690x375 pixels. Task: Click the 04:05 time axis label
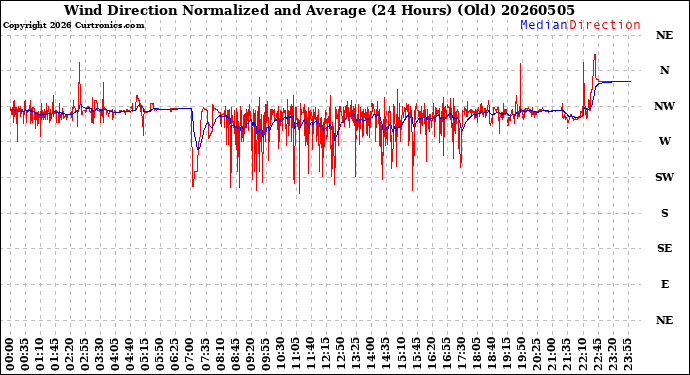tap(115, 354)
